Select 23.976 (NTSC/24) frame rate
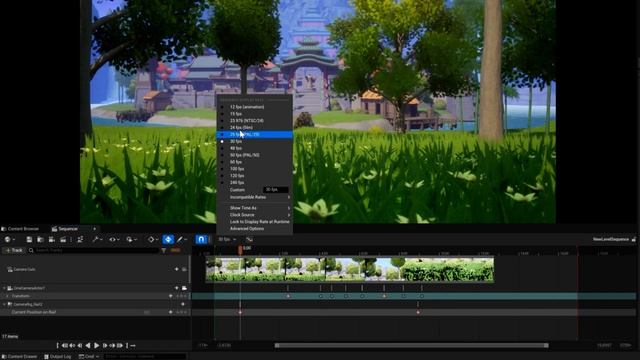640x360 pixels. (x=254, y=121)
